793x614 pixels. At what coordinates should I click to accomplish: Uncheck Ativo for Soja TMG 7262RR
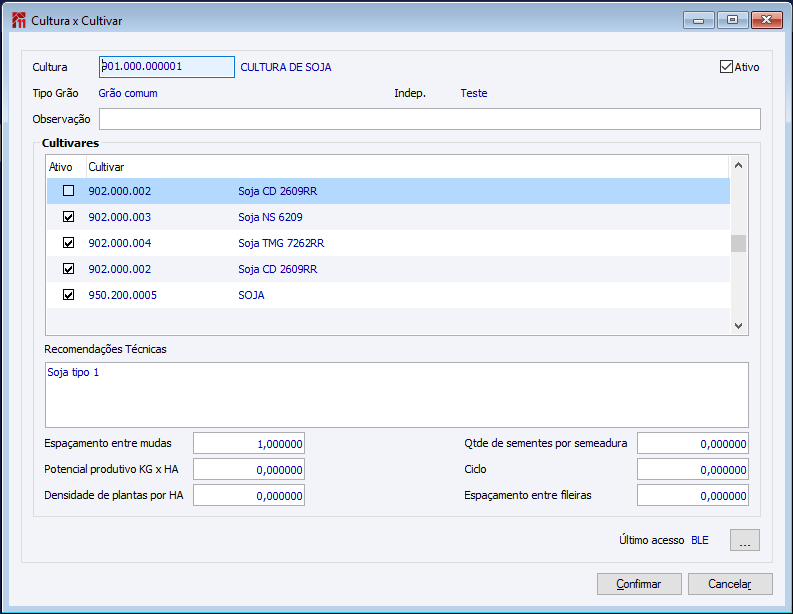click(x=69, y=243)
